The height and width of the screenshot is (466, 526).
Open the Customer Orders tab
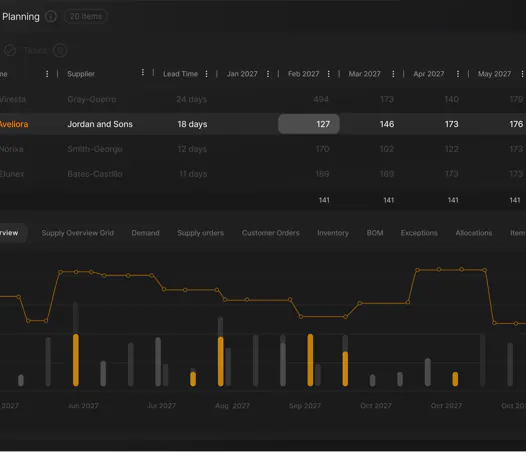point(270,233)
